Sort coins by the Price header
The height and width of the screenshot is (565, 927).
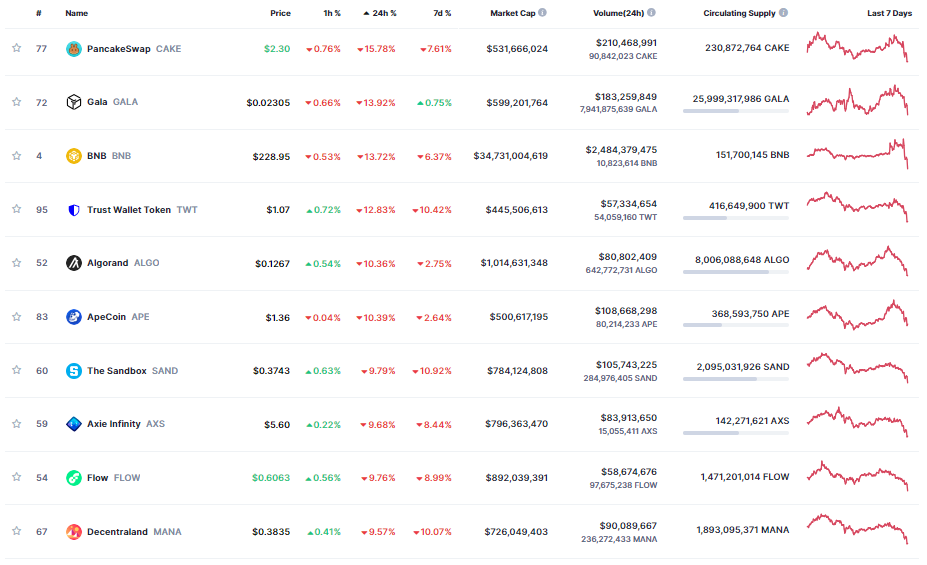tap(280, 13)
